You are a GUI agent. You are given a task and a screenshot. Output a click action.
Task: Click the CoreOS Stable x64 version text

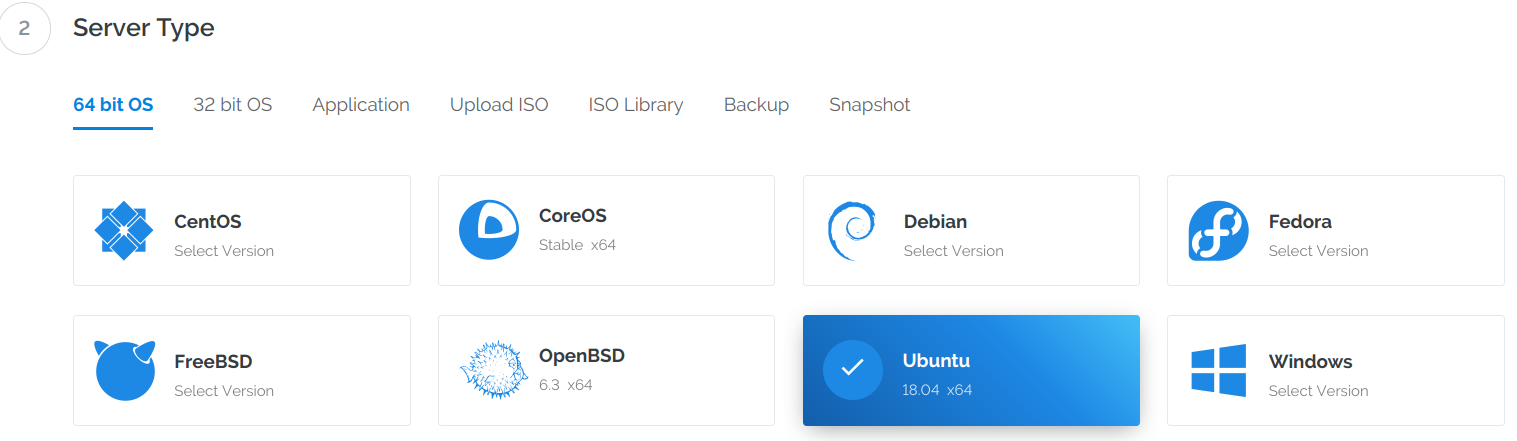577,245
